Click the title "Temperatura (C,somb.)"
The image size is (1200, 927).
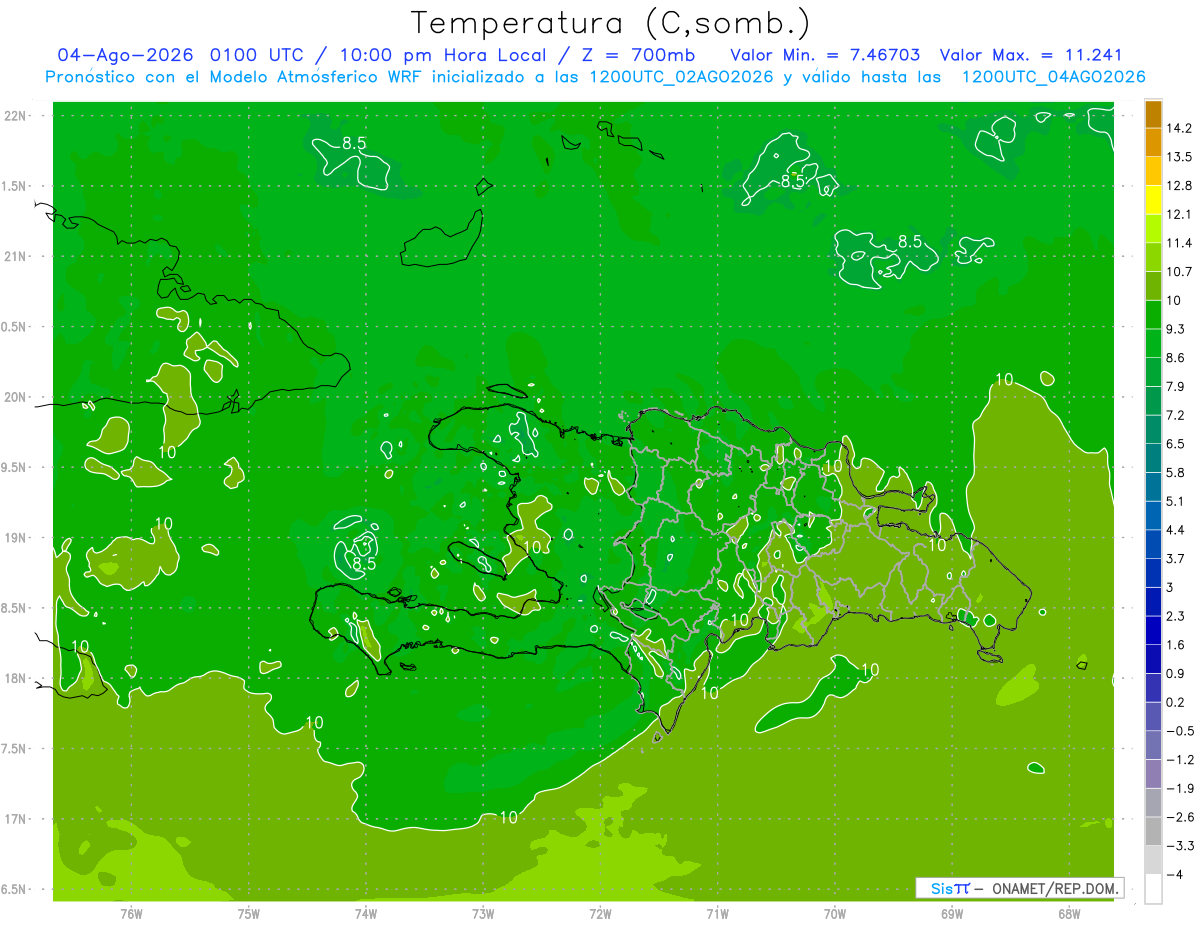coord(611,23)
